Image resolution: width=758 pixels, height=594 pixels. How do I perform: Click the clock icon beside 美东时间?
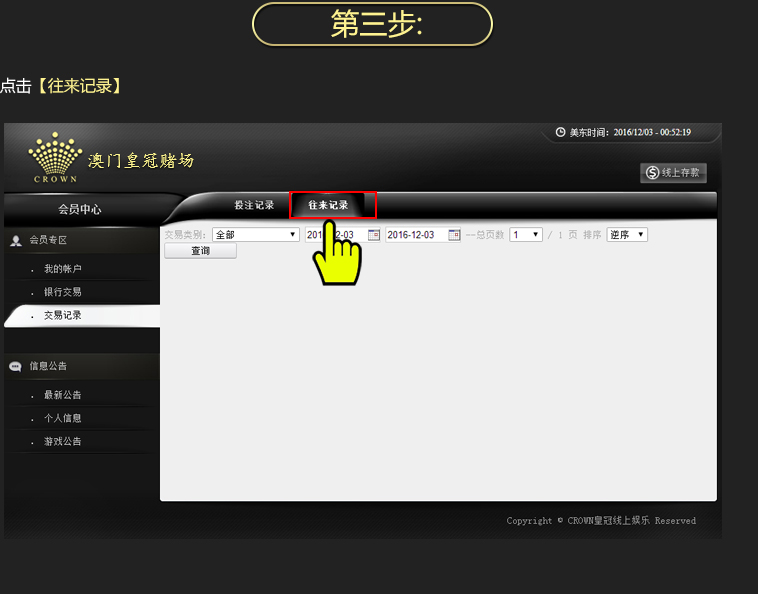click(560, 132)
